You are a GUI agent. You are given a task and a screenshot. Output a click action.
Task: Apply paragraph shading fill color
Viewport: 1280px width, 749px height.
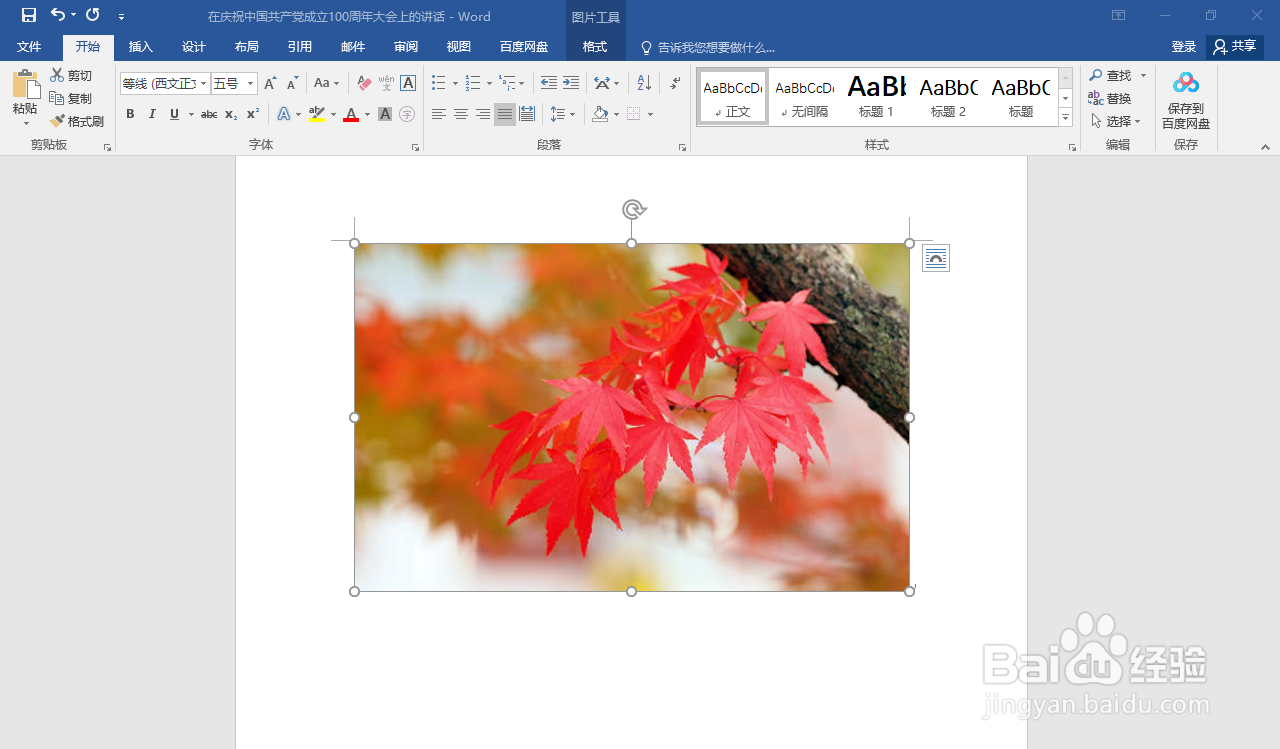[600, 114]
